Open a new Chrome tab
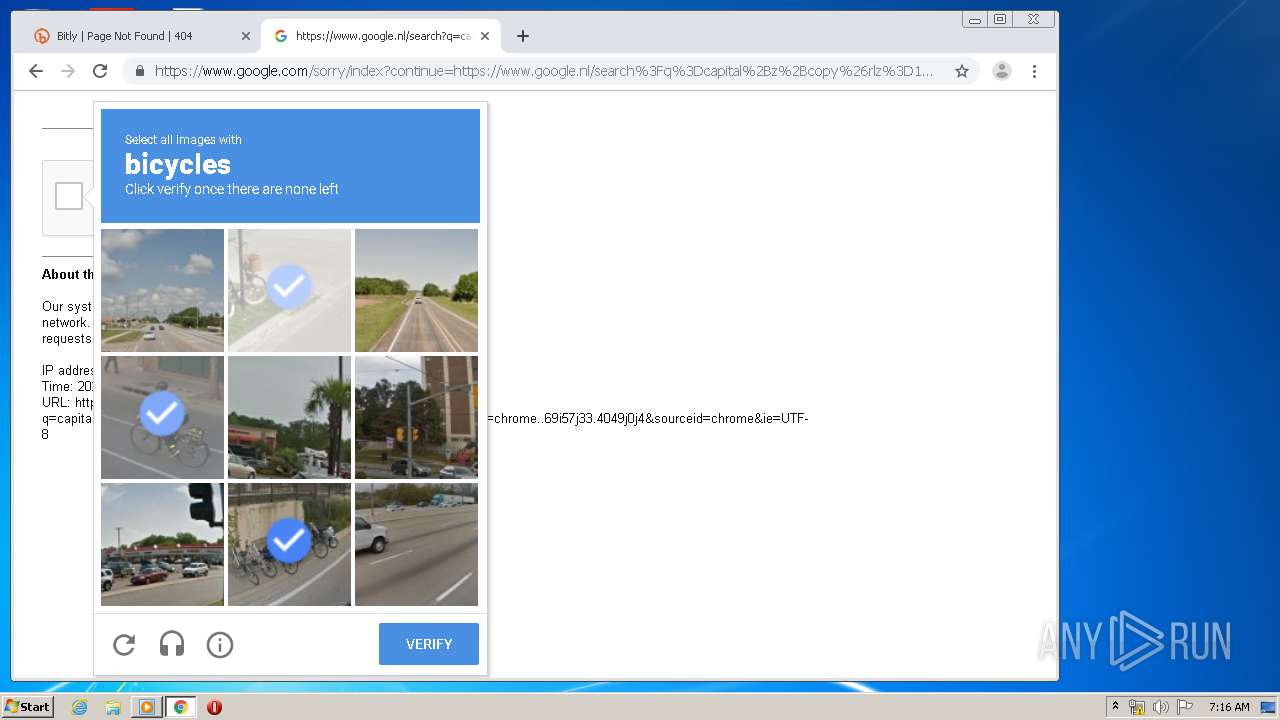Image resolution: width=1280 pixels, height=720 pixels. click(x=522, y=36)
